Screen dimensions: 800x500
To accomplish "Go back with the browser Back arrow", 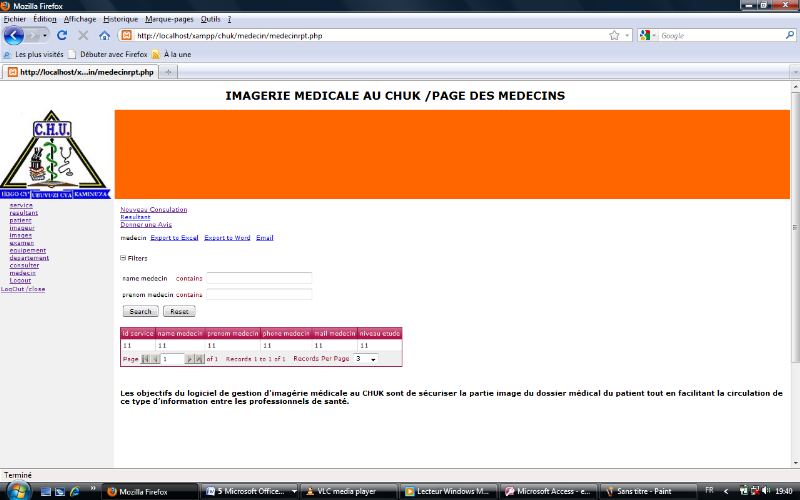I will [x=14, y=35].
